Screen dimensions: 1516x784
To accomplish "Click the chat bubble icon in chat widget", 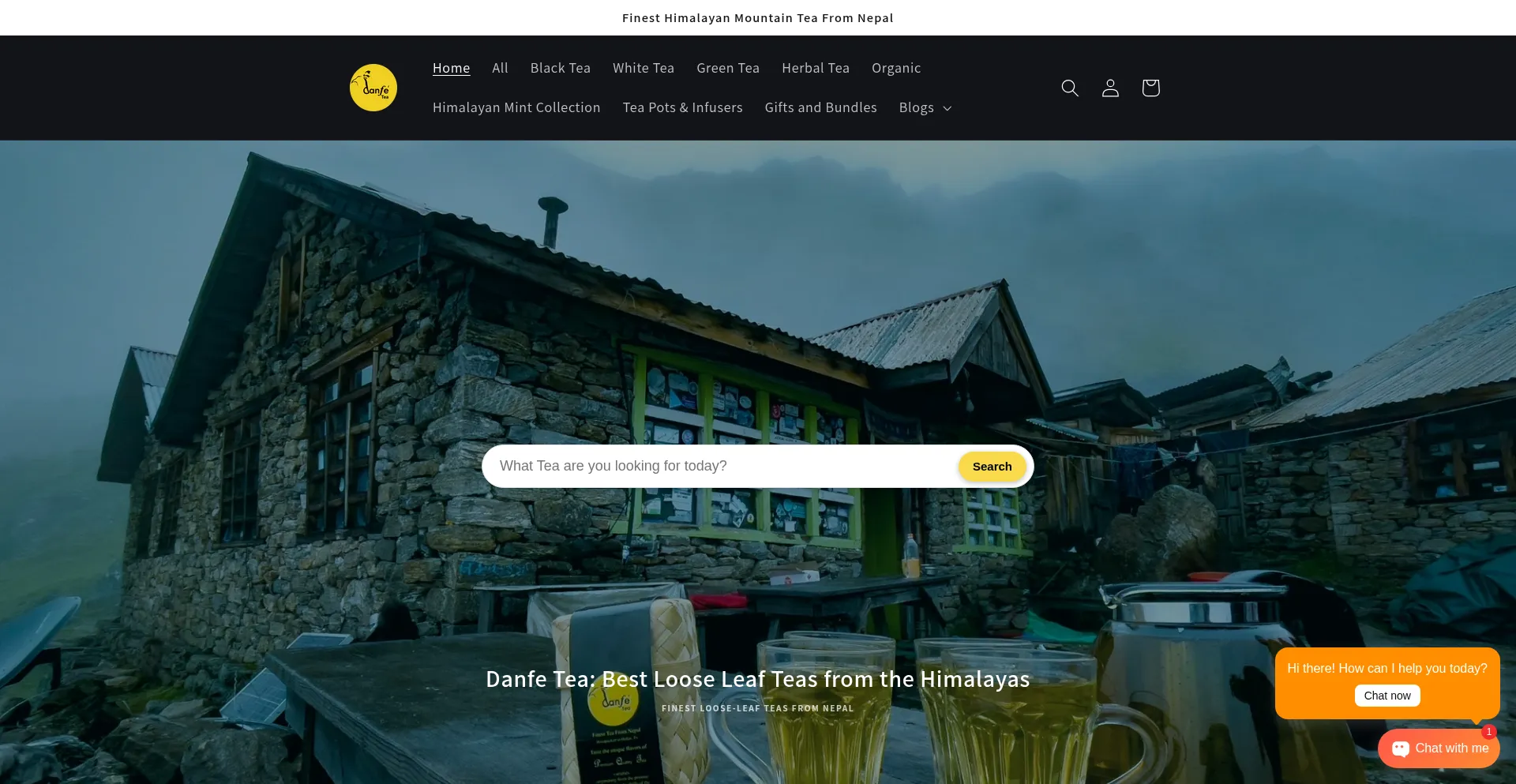I will tap(1401, 748).
